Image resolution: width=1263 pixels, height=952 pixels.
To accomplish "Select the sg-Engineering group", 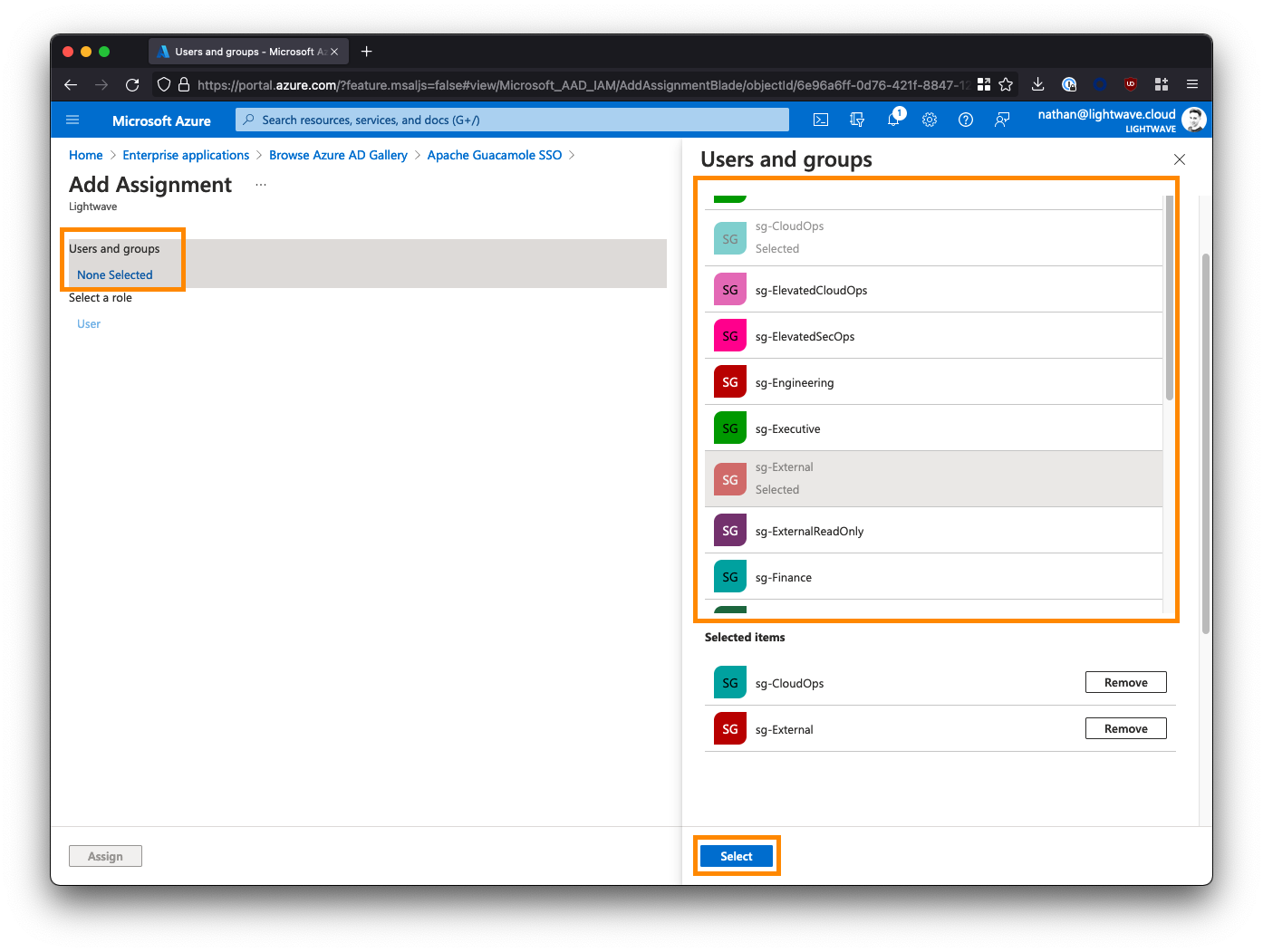I will coord(933,382).
